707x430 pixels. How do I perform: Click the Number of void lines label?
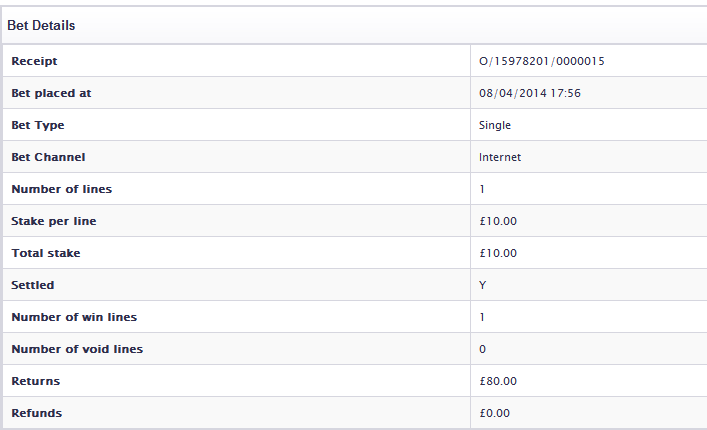(77, 349)
